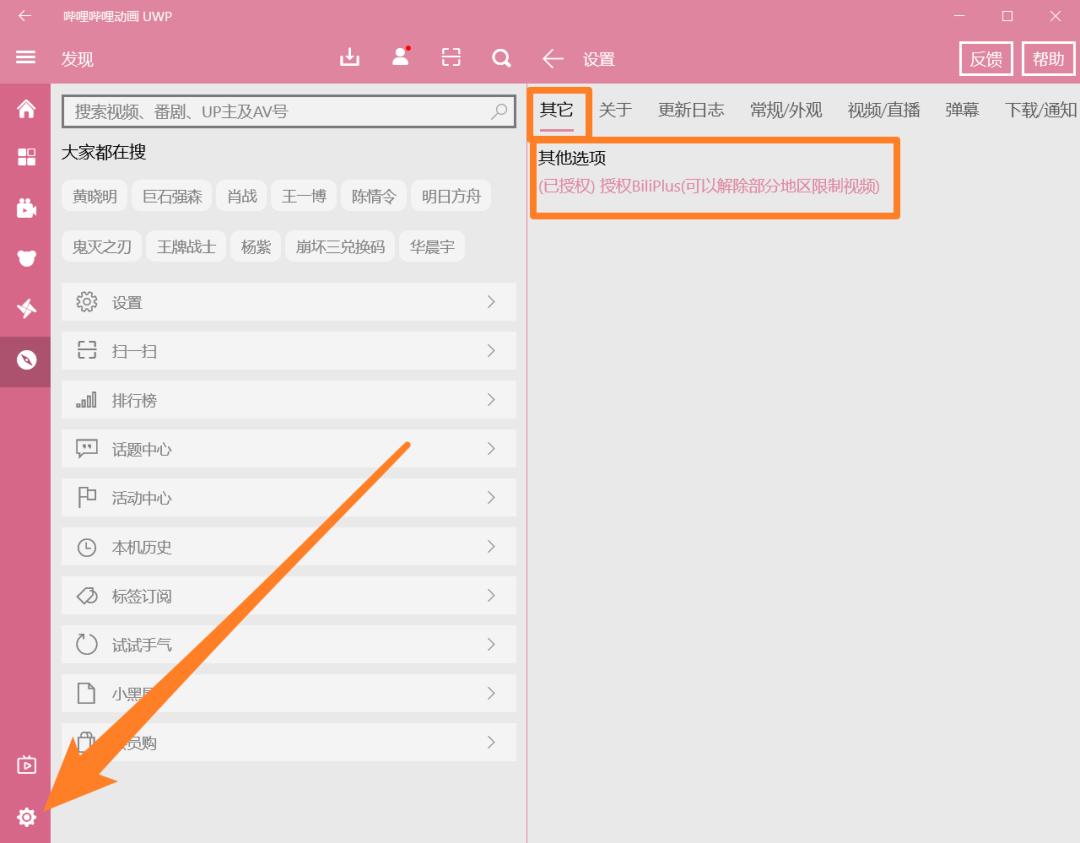Switch to the 弹幕 tab
This screenshot has width=1080, height=843.
pos(960,110)
